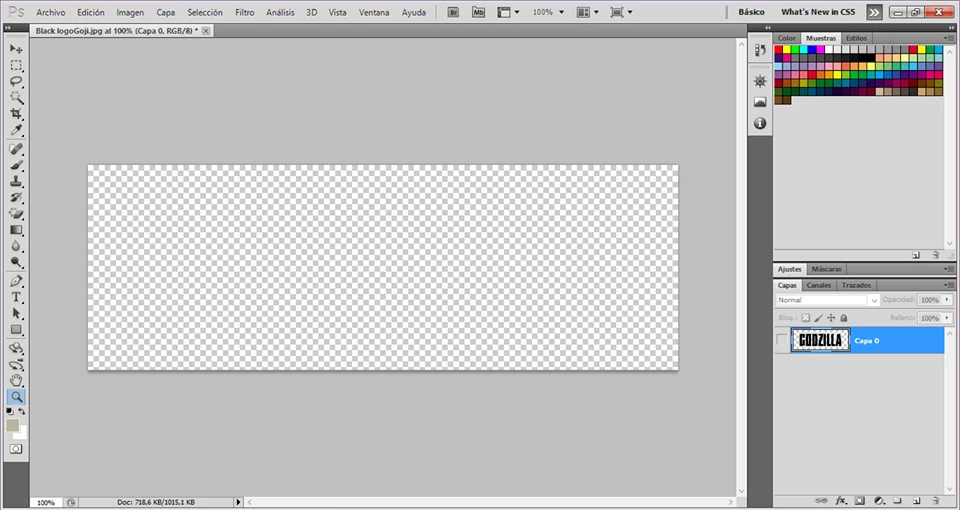Open the foreground color picker
The height and width of the screenshot is (510, 960).
click(x=13, y=425)
